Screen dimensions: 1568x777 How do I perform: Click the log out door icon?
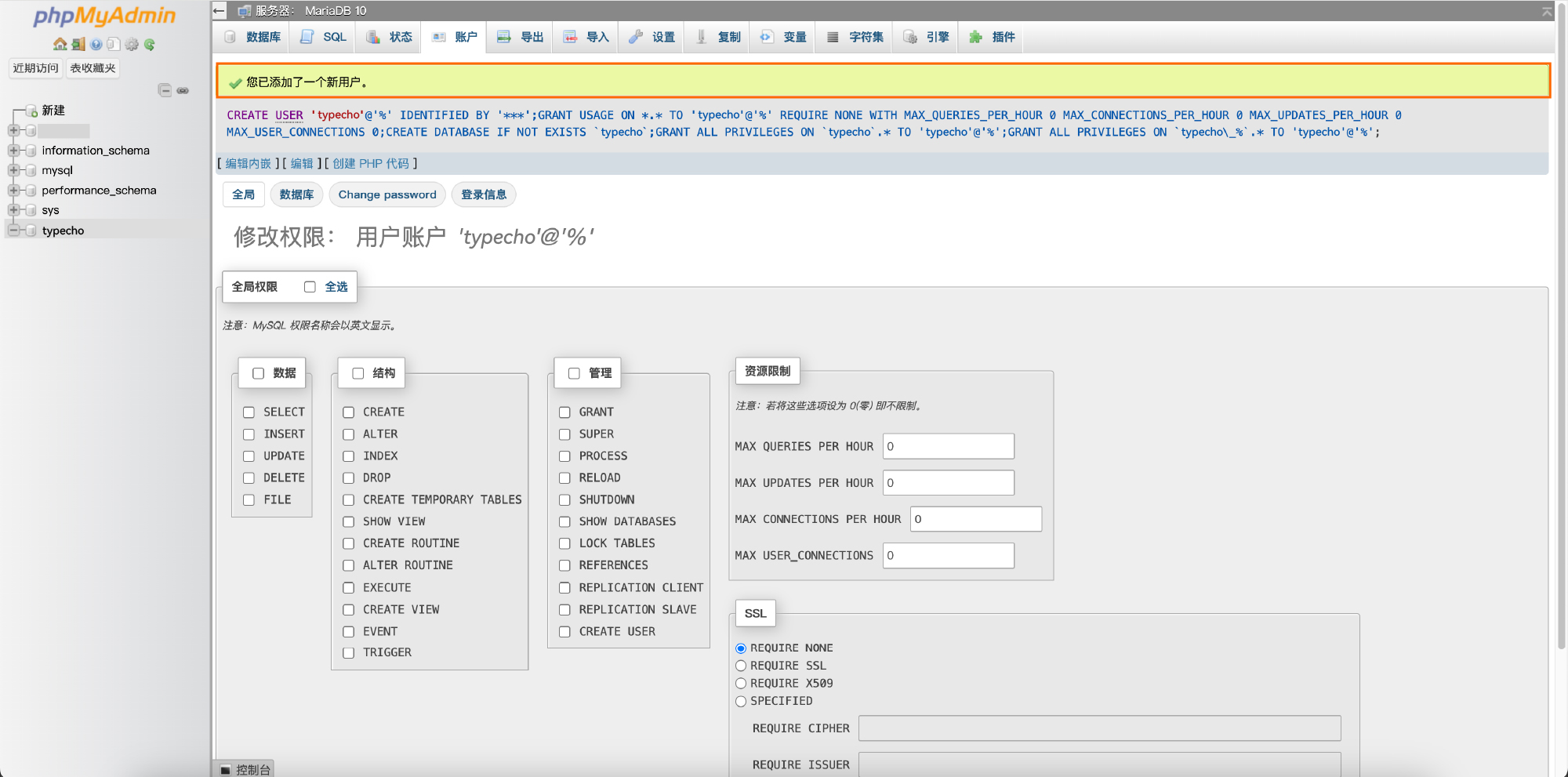78,45
